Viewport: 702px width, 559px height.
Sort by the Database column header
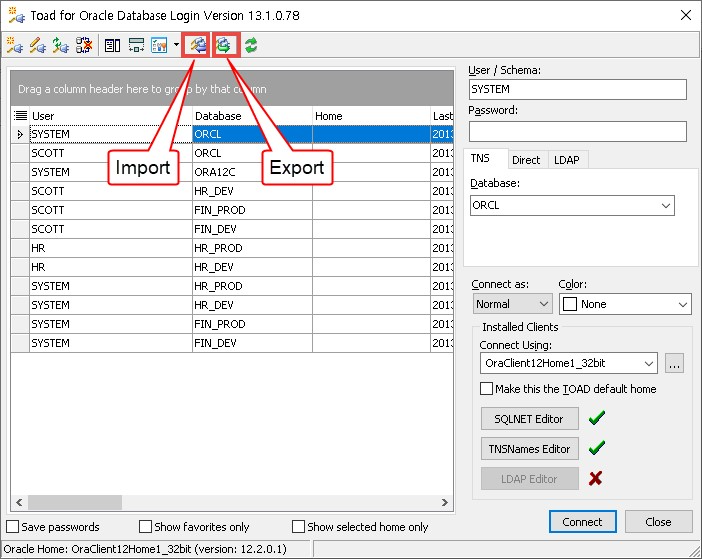coord(253,116)
